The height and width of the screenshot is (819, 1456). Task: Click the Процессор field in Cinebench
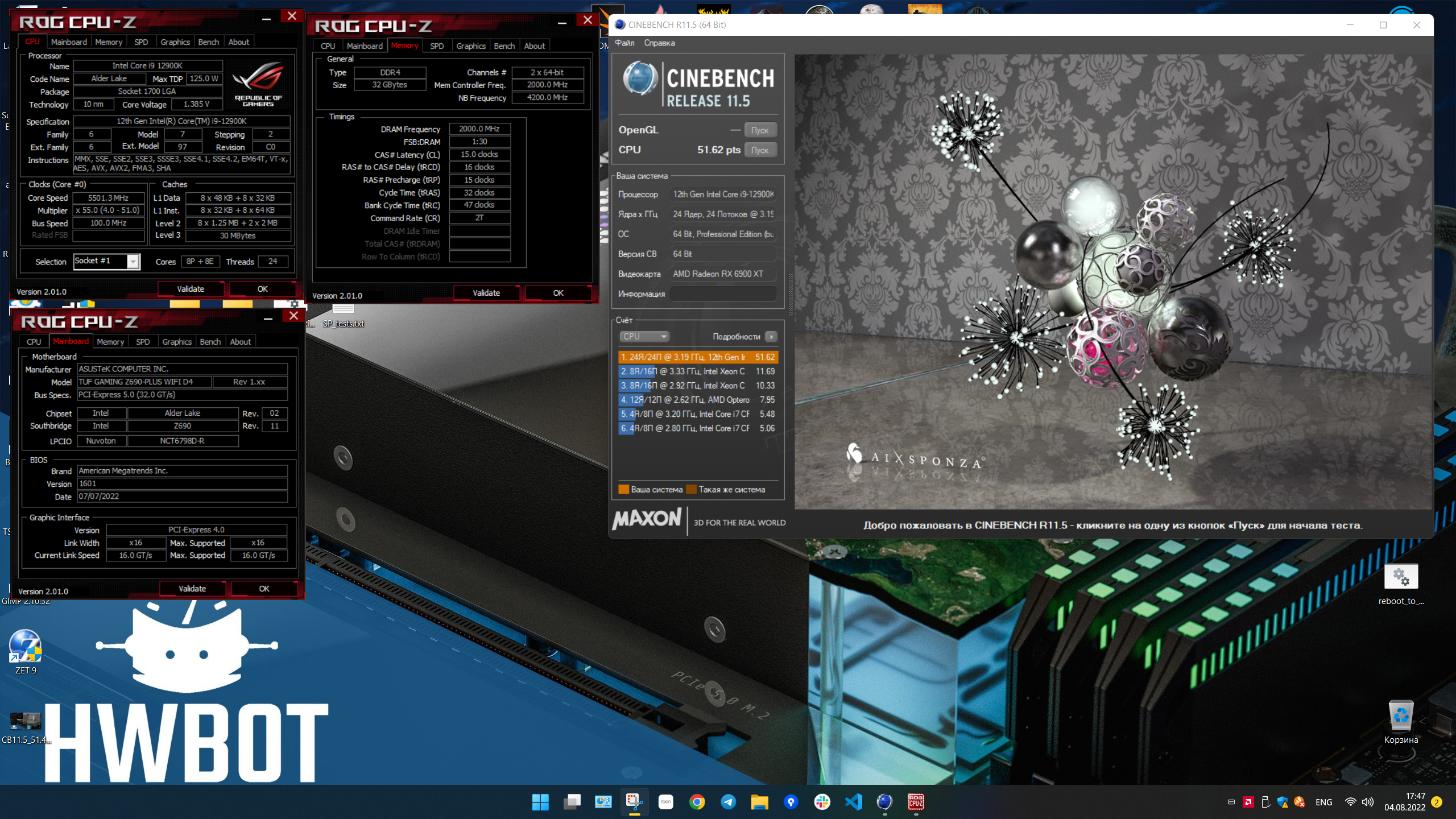click(x=723, y=195)
